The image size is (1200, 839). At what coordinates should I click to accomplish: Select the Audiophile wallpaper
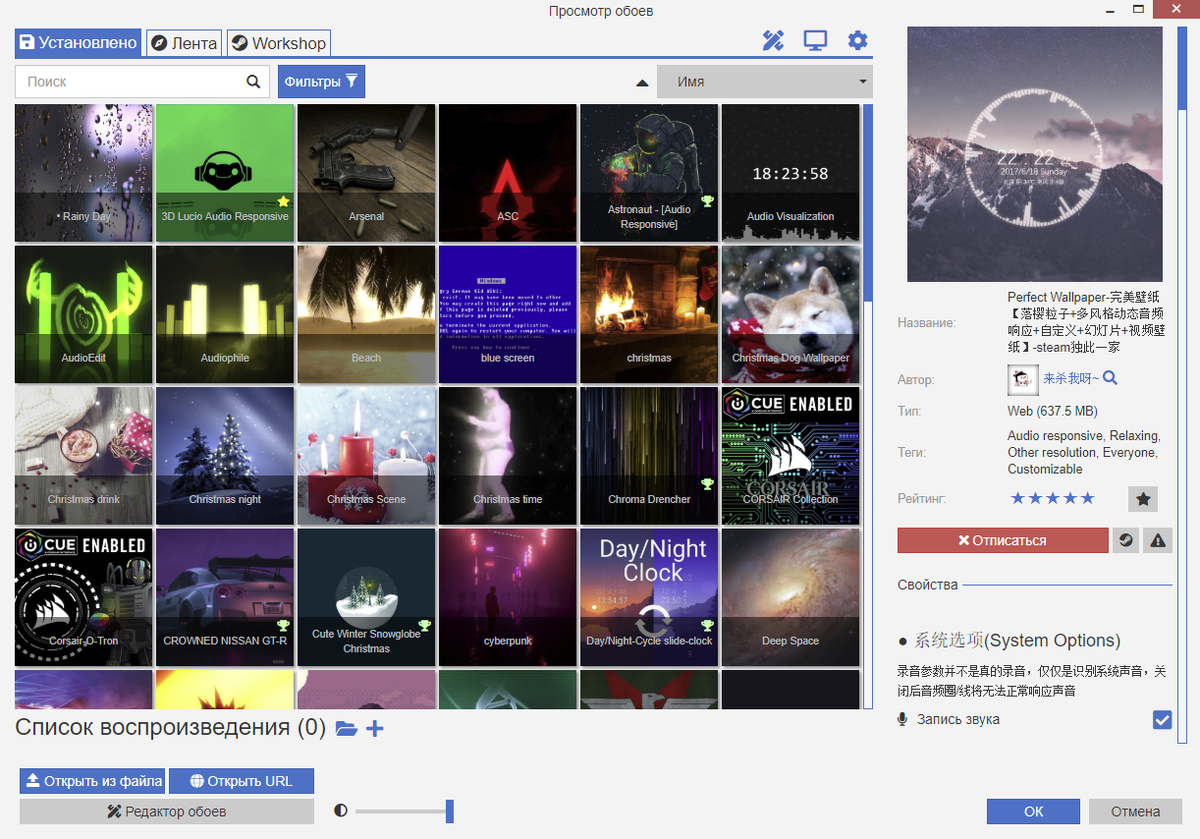click(x=225, y=315)
